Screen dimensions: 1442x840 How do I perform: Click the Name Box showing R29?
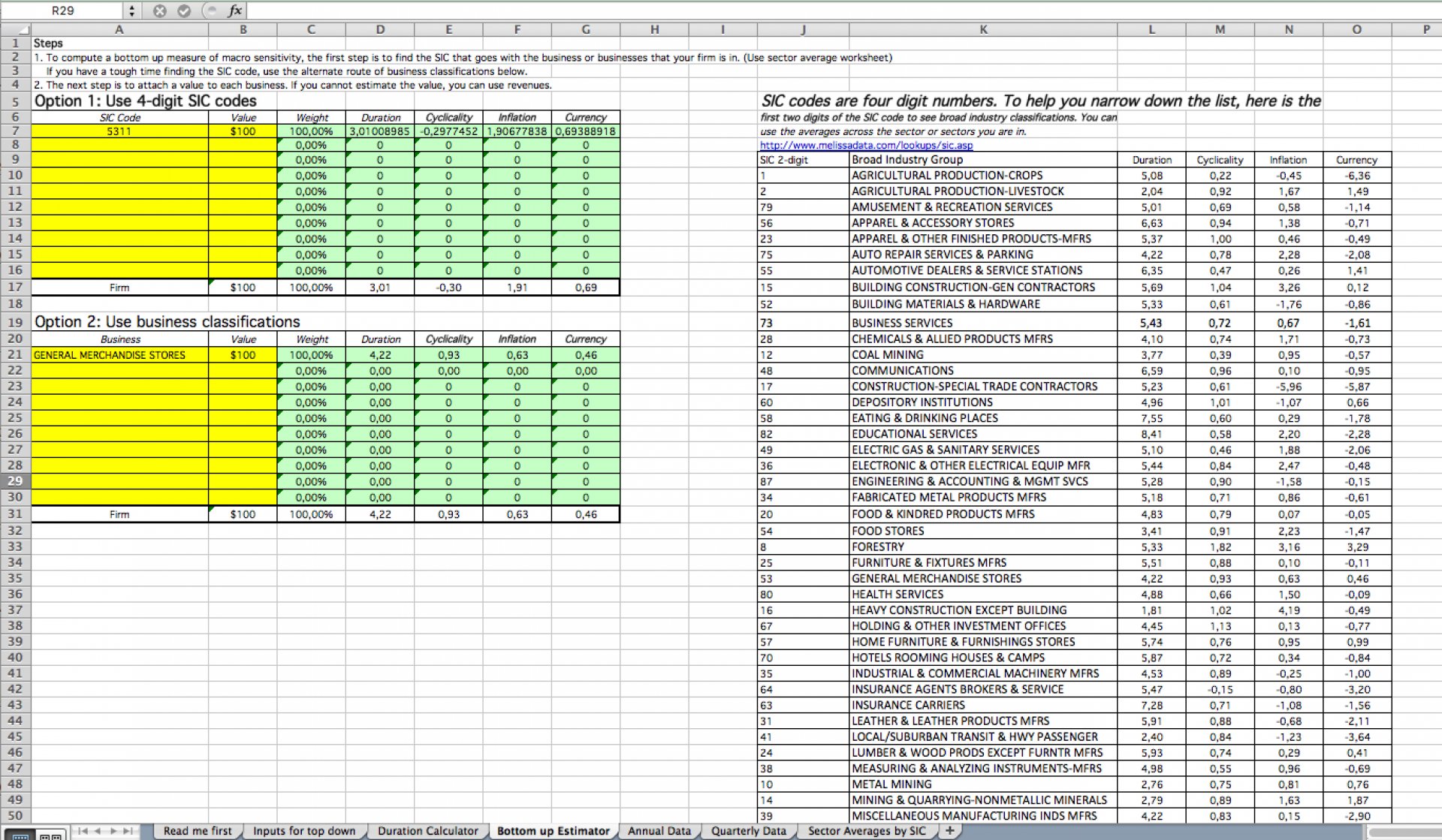click(x=62, y=11)
